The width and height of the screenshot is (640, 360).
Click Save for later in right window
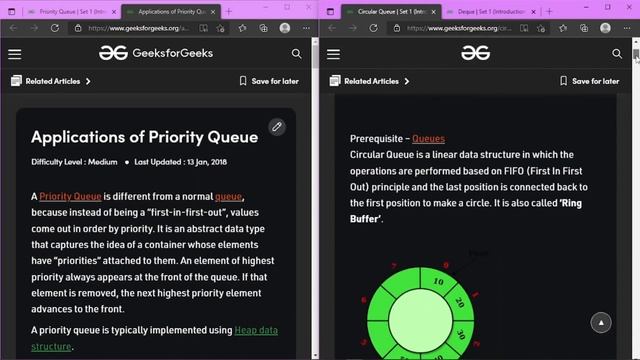pyautogui.click(x=595, y=81)
